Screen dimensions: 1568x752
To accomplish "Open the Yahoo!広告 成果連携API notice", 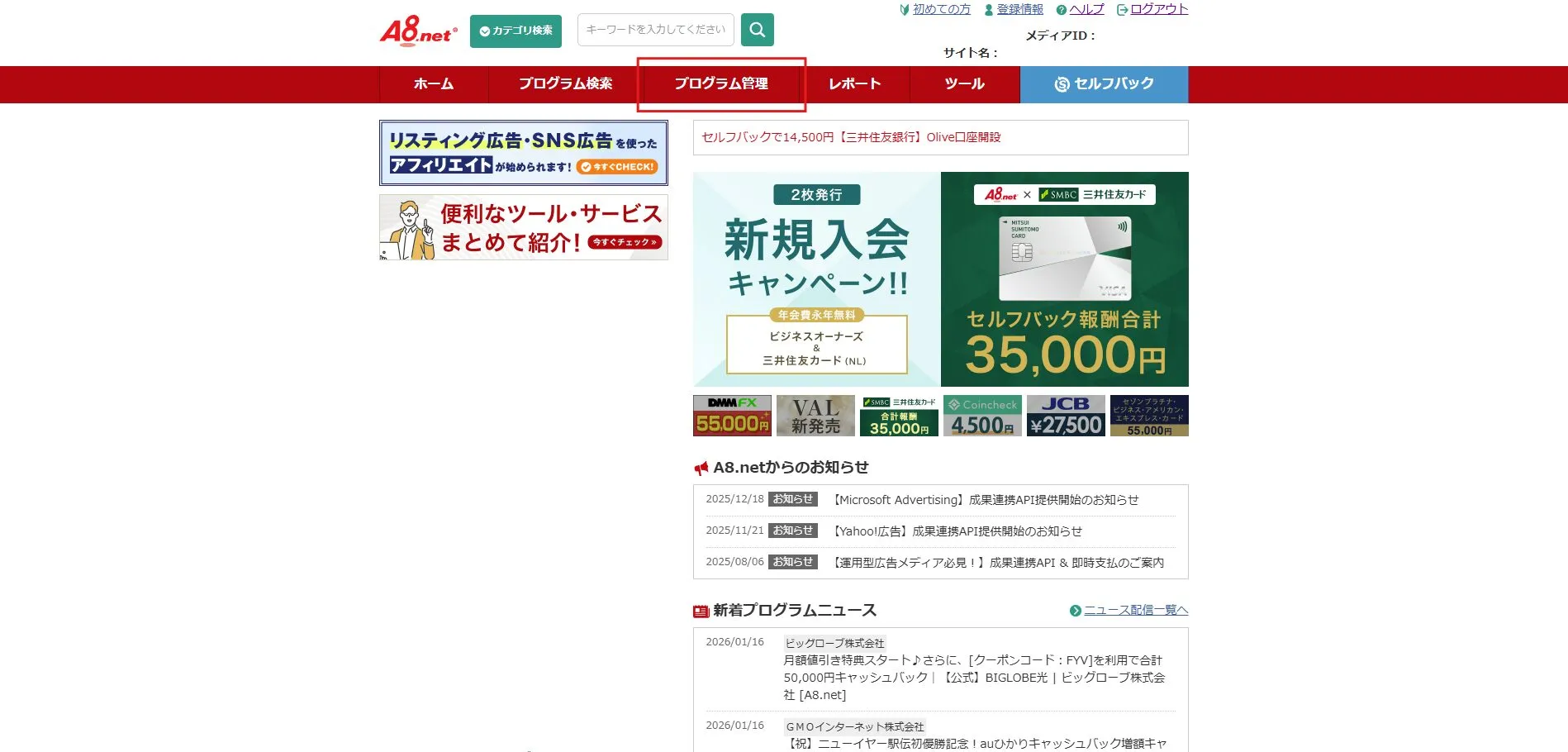I will 957,531.
